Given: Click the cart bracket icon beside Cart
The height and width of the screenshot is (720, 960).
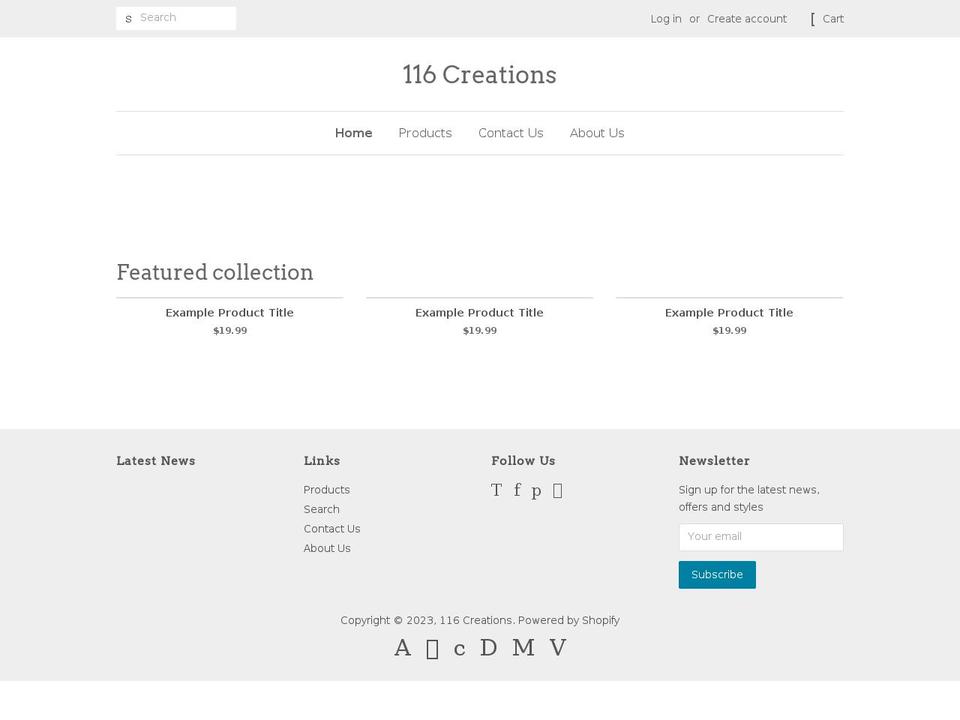Looking at the screenshot, I should coord(812,19).
